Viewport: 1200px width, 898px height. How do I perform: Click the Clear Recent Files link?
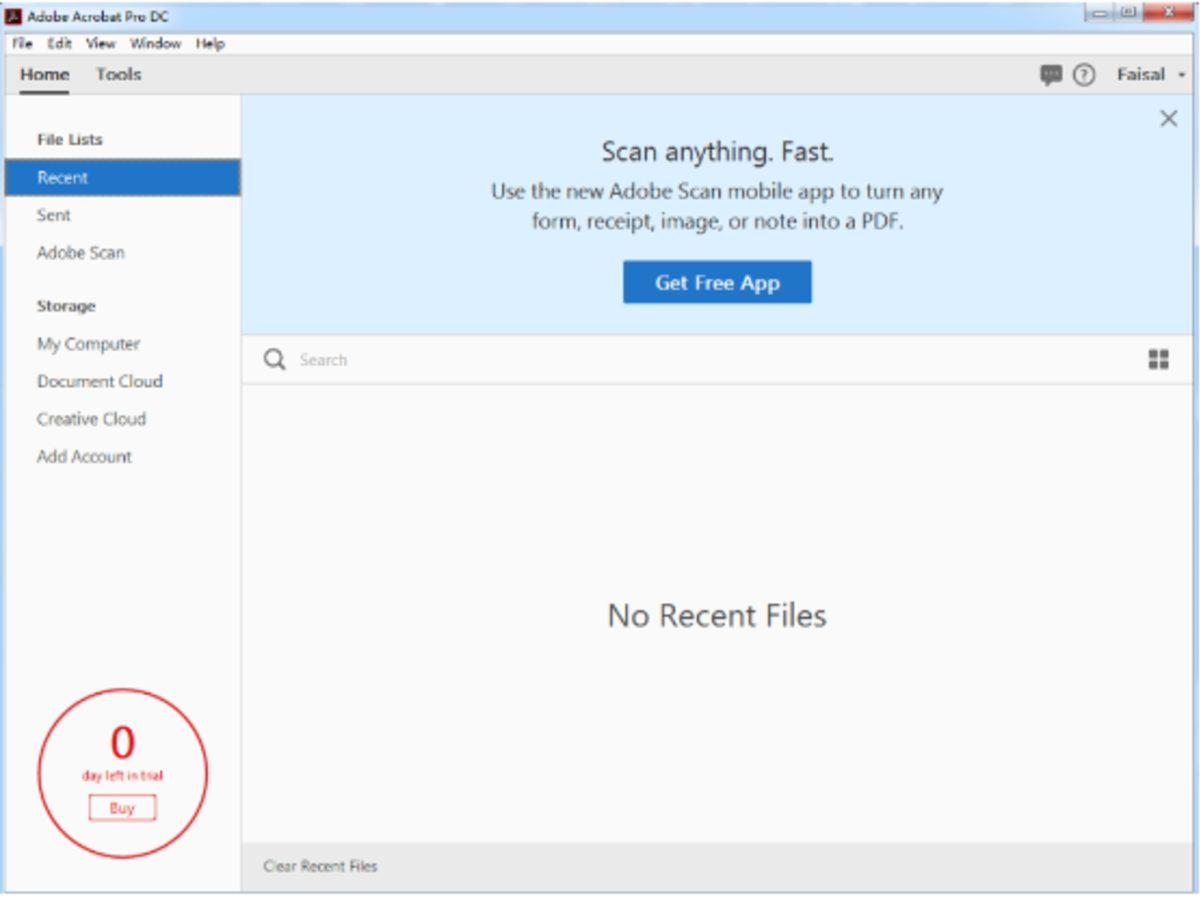click(321, 866)
